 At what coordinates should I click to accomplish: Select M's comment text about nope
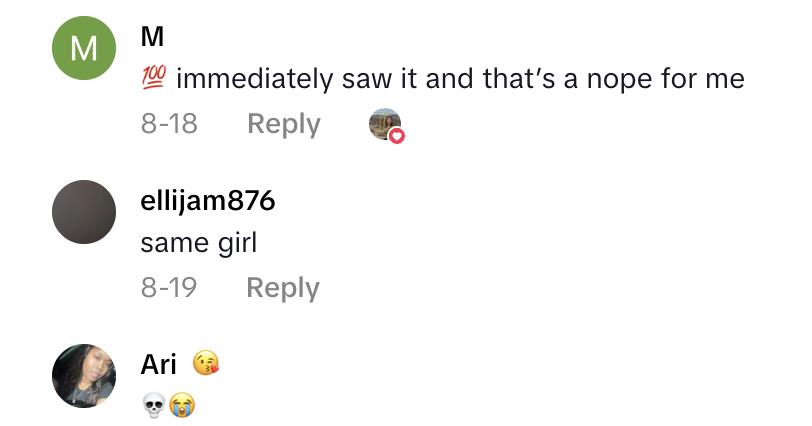(x=460, y=78)
